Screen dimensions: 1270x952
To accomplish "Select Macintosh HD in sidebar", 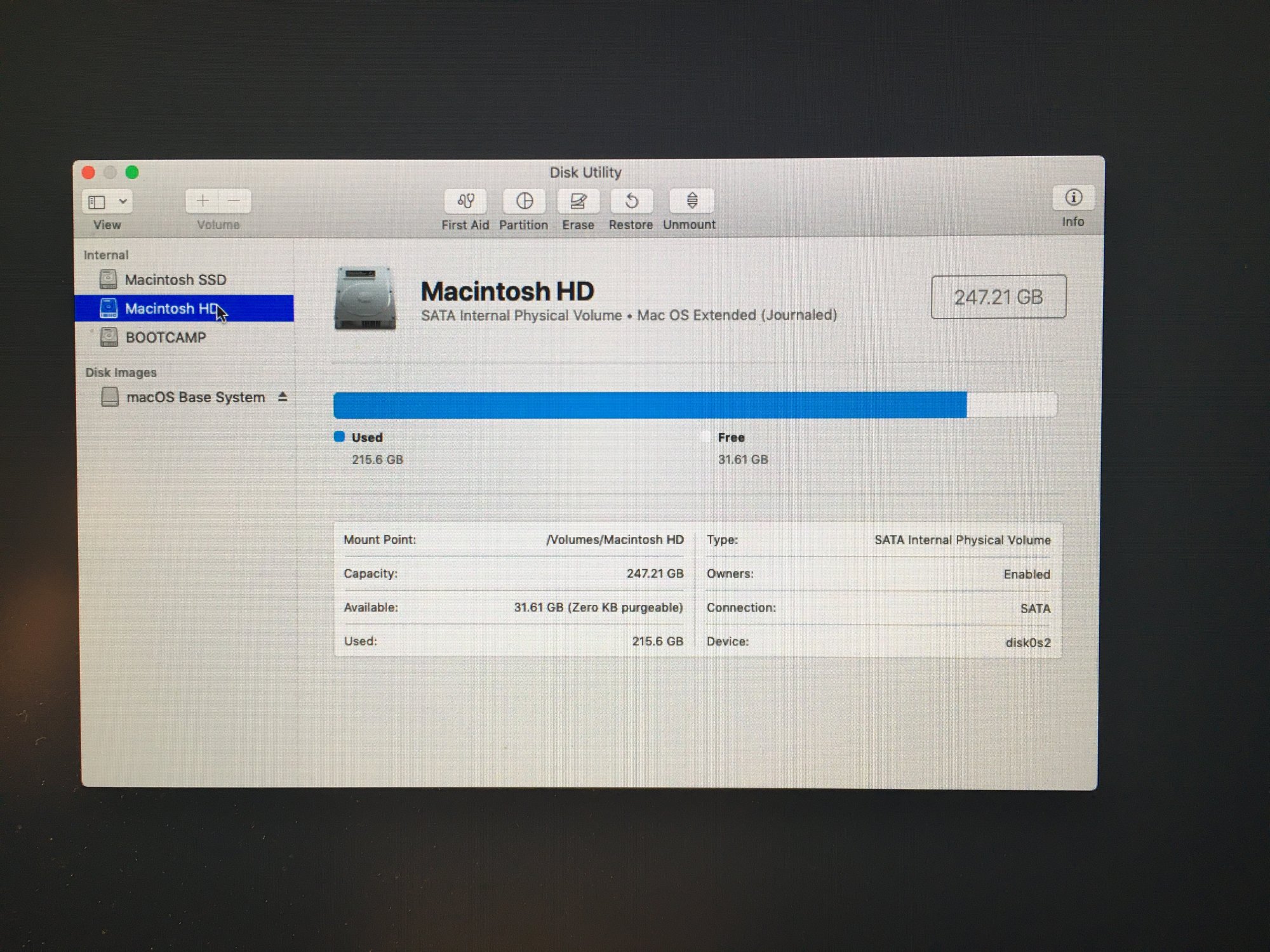I will (x=184, y=308).
